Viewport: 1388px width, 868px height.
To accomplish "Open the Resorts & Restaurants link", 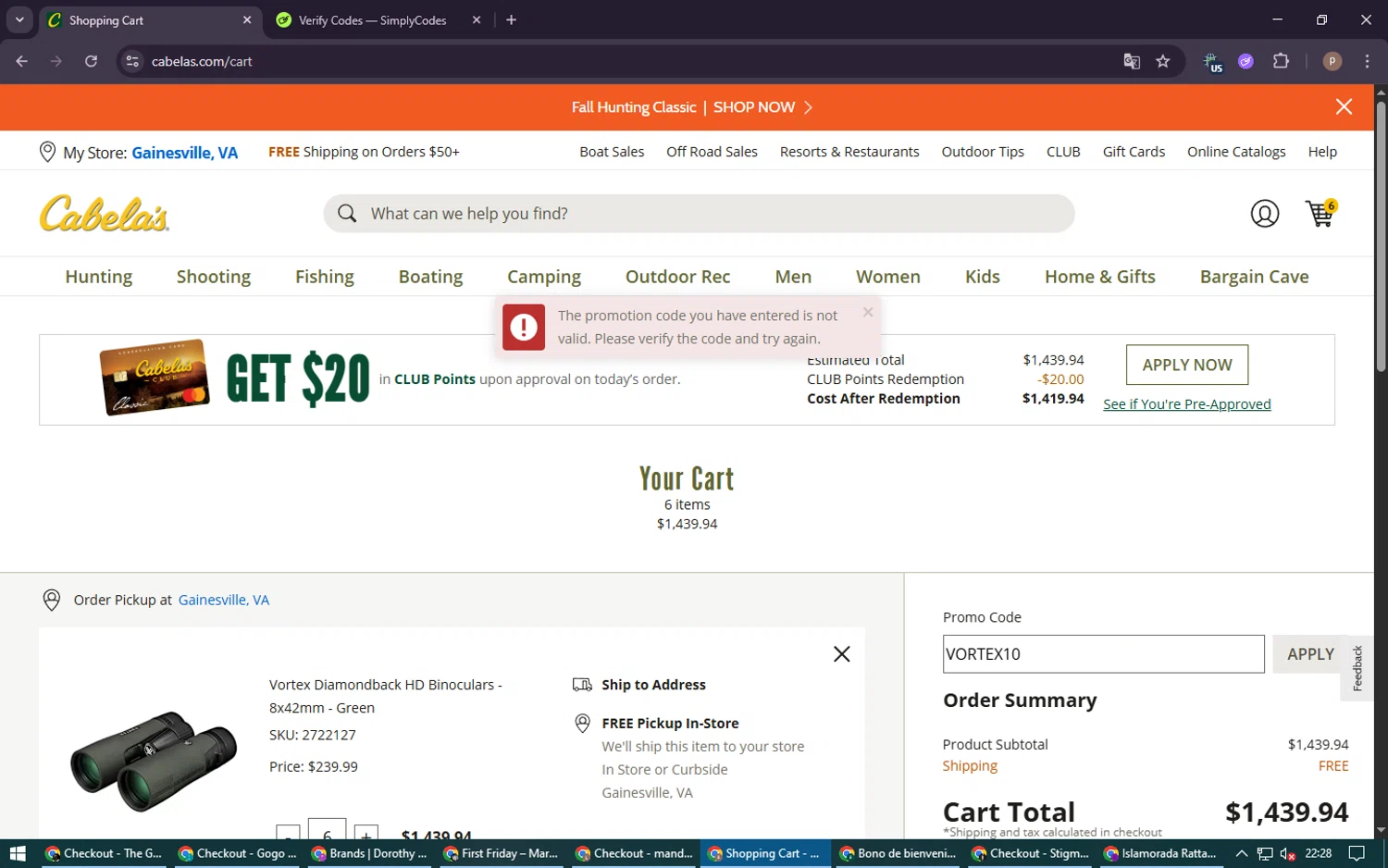I will coord(849,152).
